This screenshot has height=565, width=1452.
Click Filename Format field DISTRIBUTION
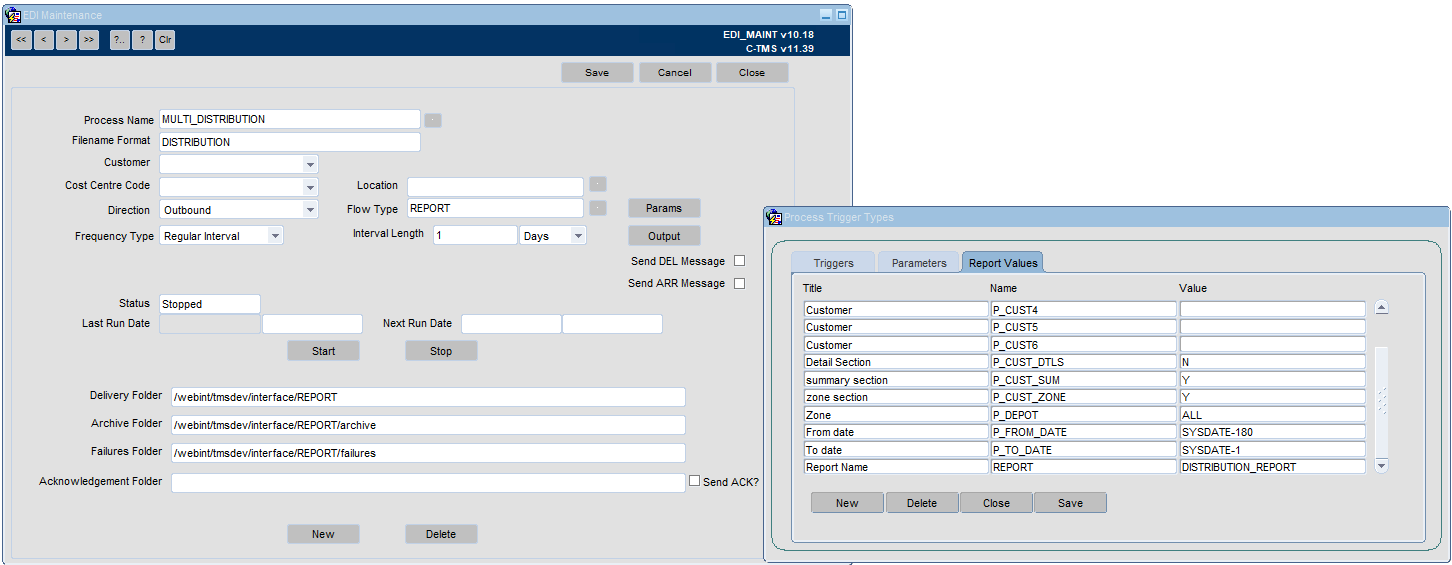(290, 142)
